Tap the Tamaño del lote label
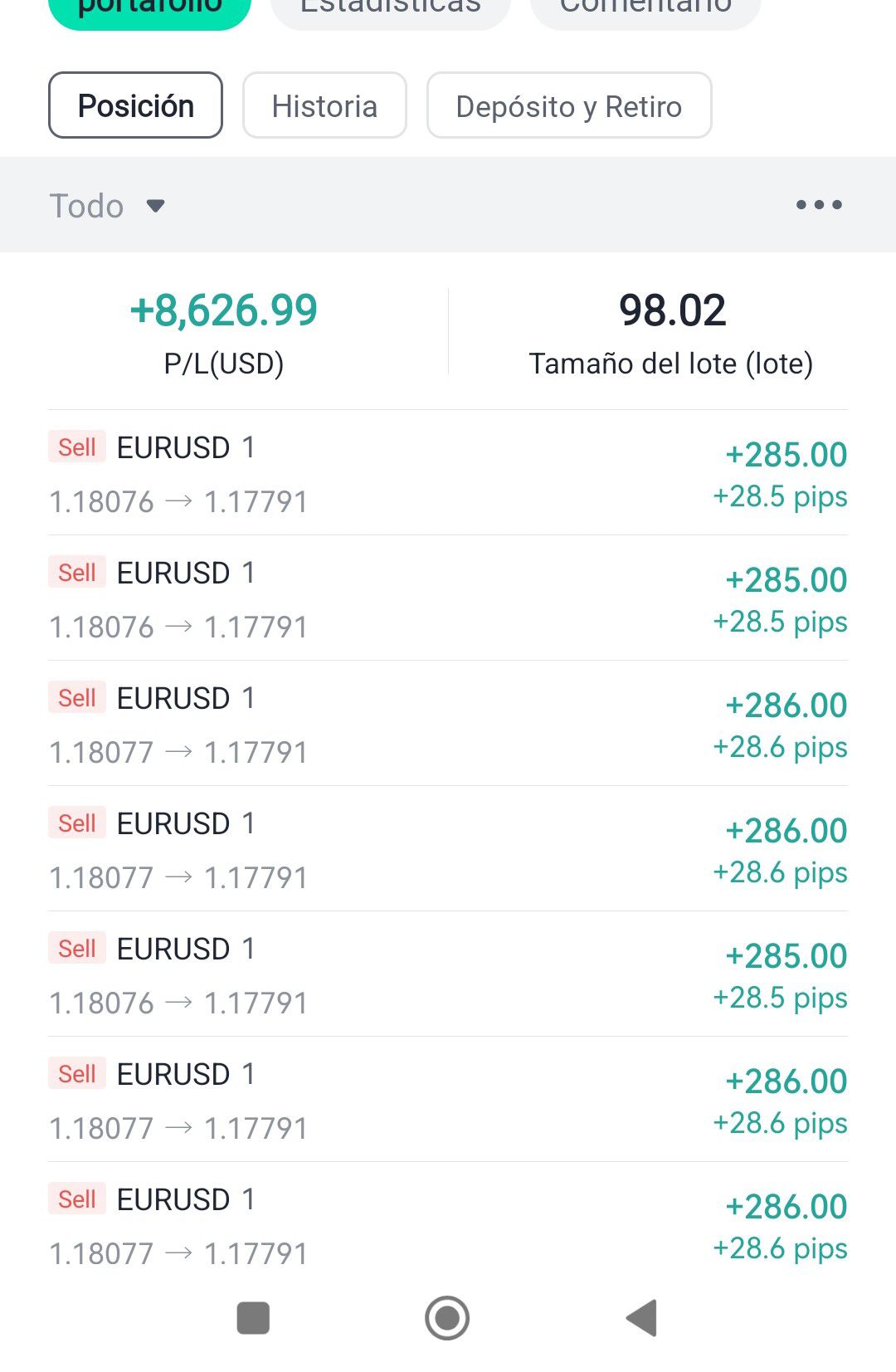This screenshot has height=1372, width=896. coord(670,364)
